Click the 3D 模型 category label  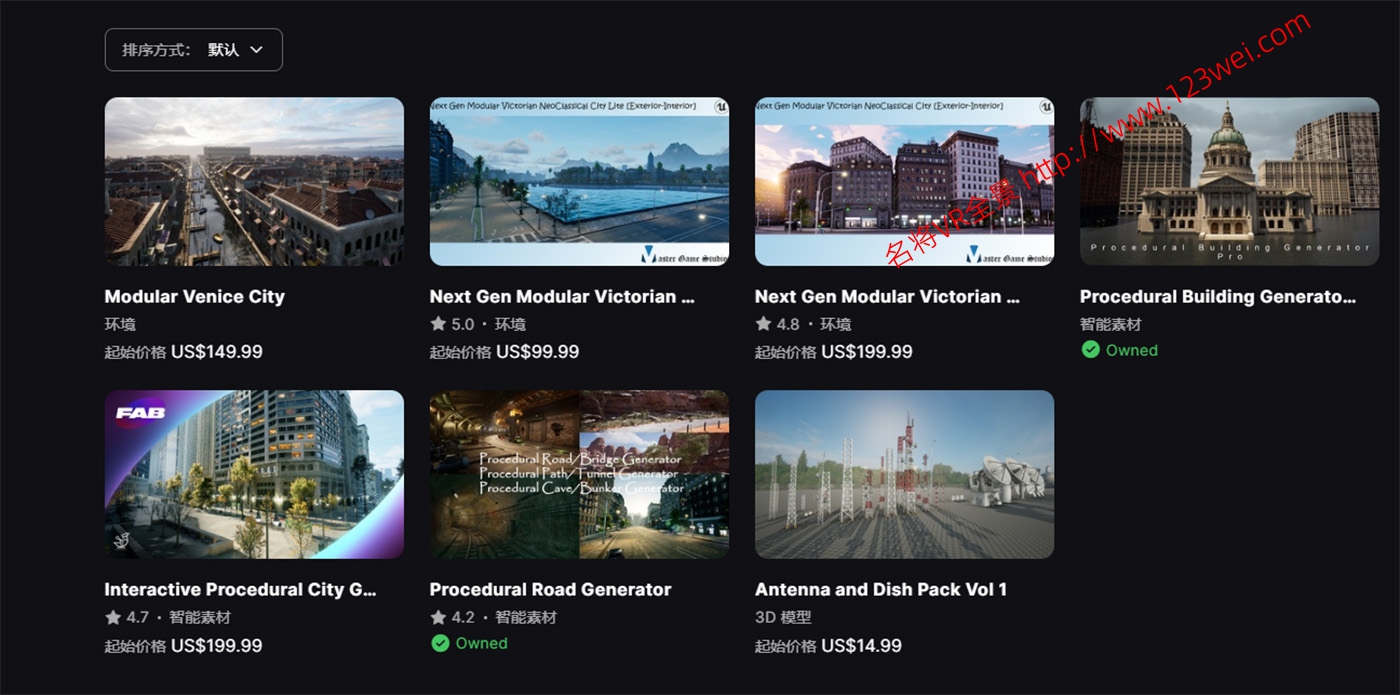(783, 617)
